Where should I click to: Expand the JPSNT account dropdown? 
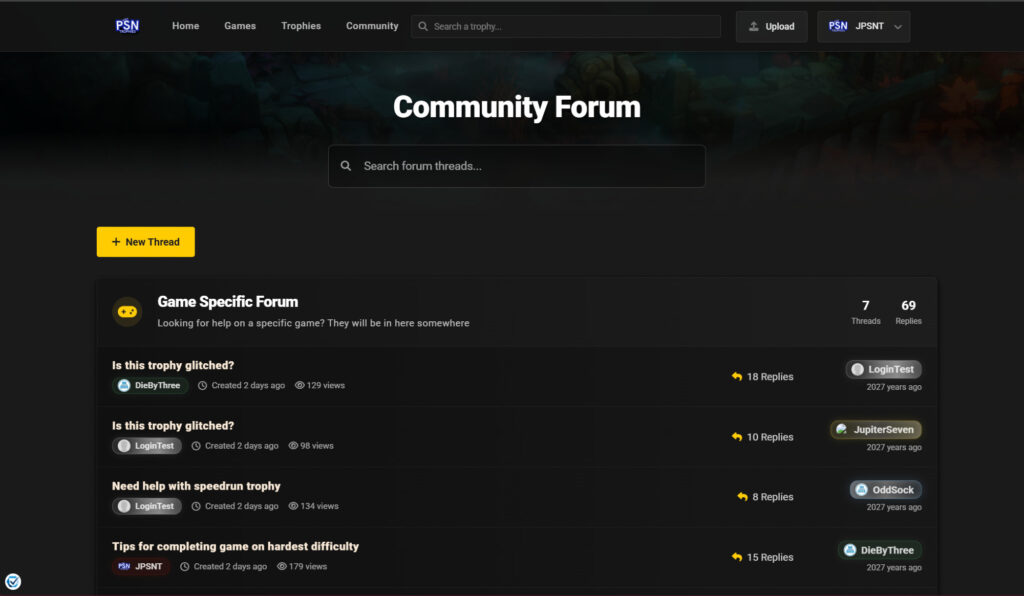coord(863,27)
